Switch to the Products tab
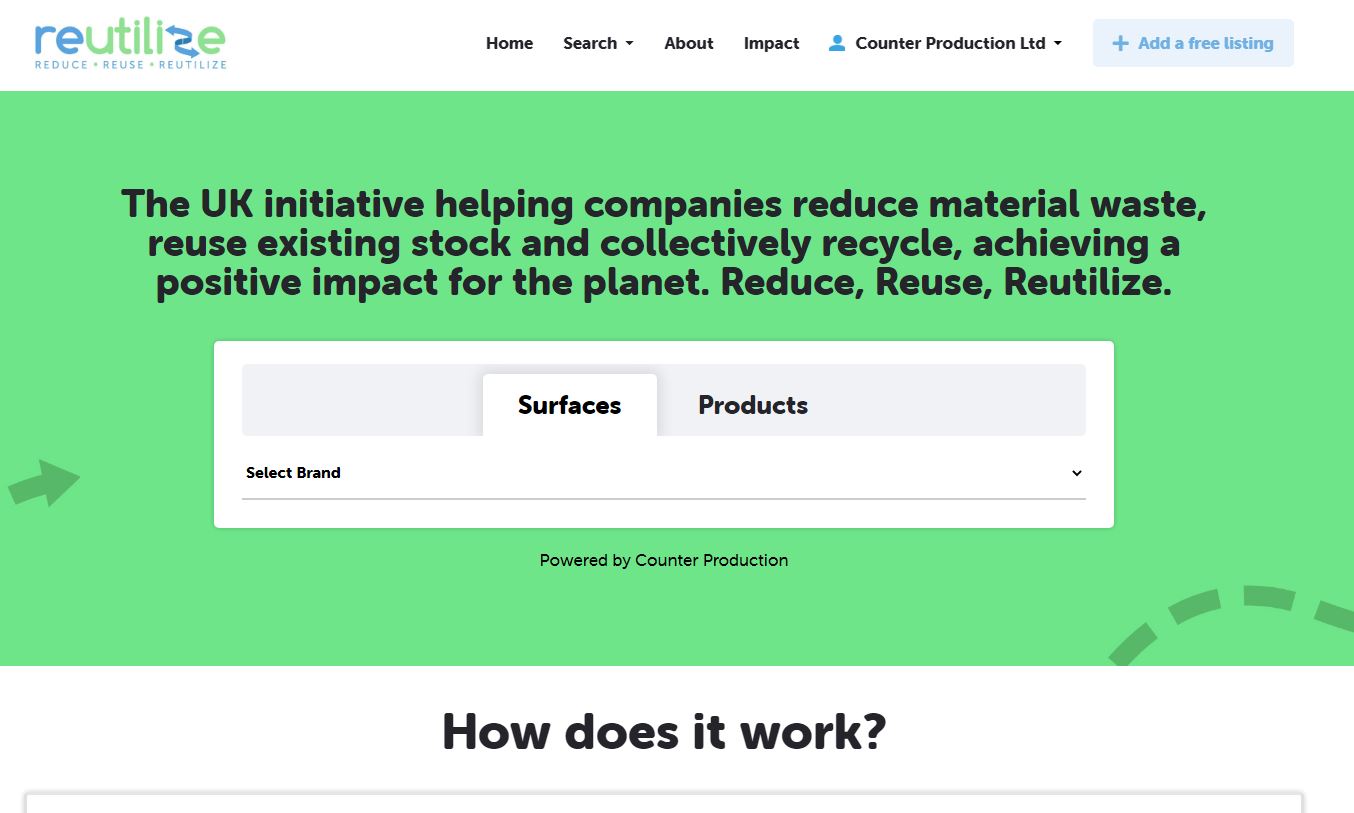1354x813 pixels. [753, 405]
